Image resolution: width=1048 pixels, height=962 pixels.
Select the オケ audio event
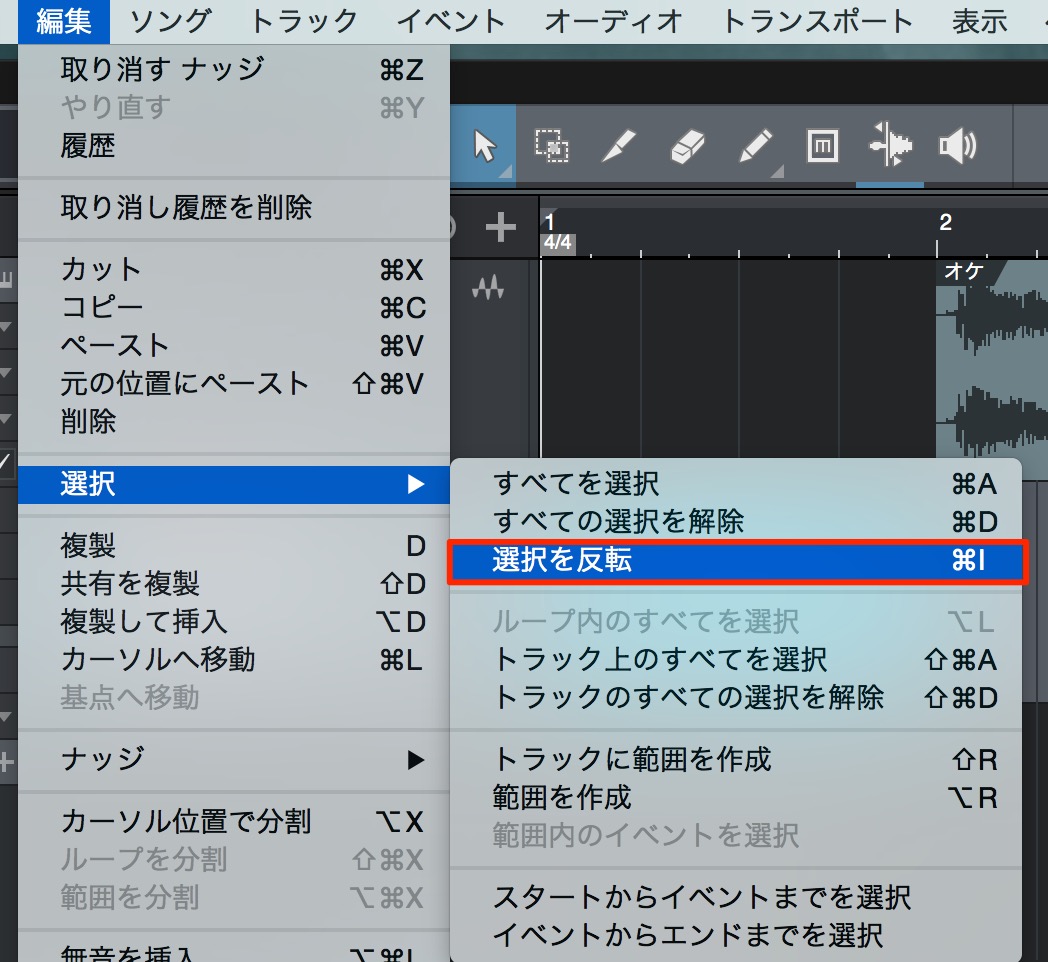pyautogui.click(x=992, y=360)
